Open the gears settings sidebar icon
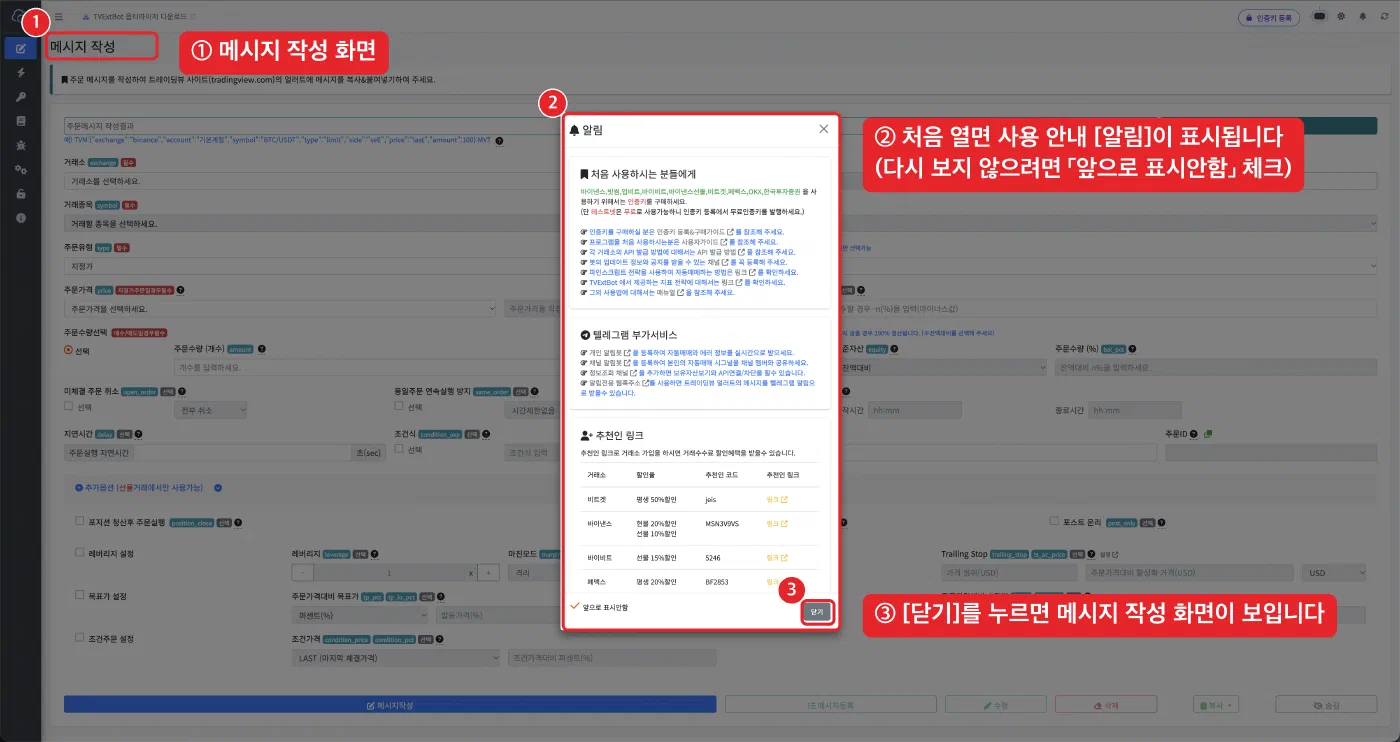Screen dimensions: 1400x742 pos(21,169)
